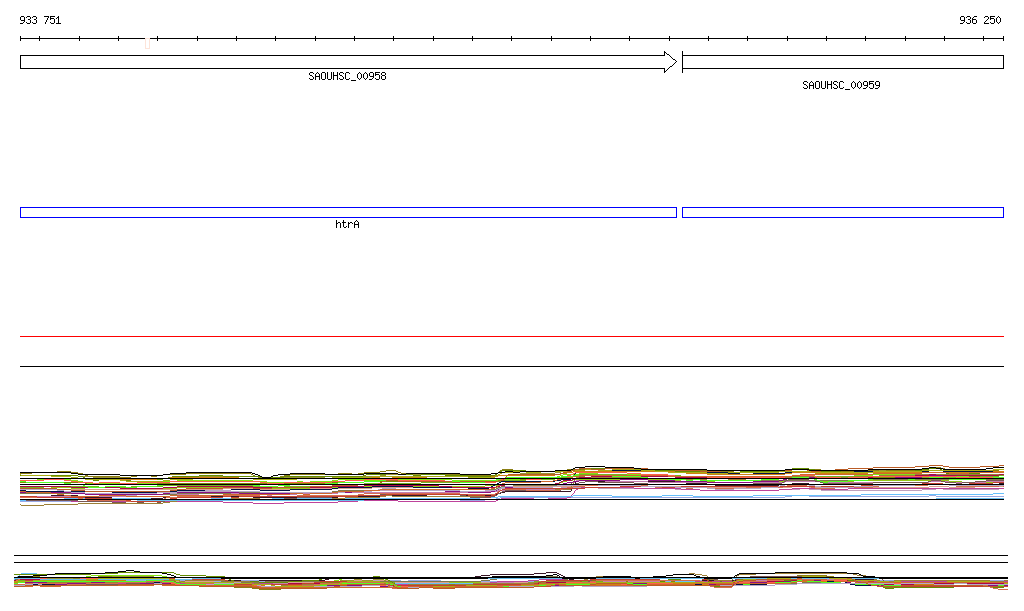The width and height of the screenshot is (1024, 611).
Task: Click the blue box under SAOUHSC_00959
Action: [x=842, y=212]
